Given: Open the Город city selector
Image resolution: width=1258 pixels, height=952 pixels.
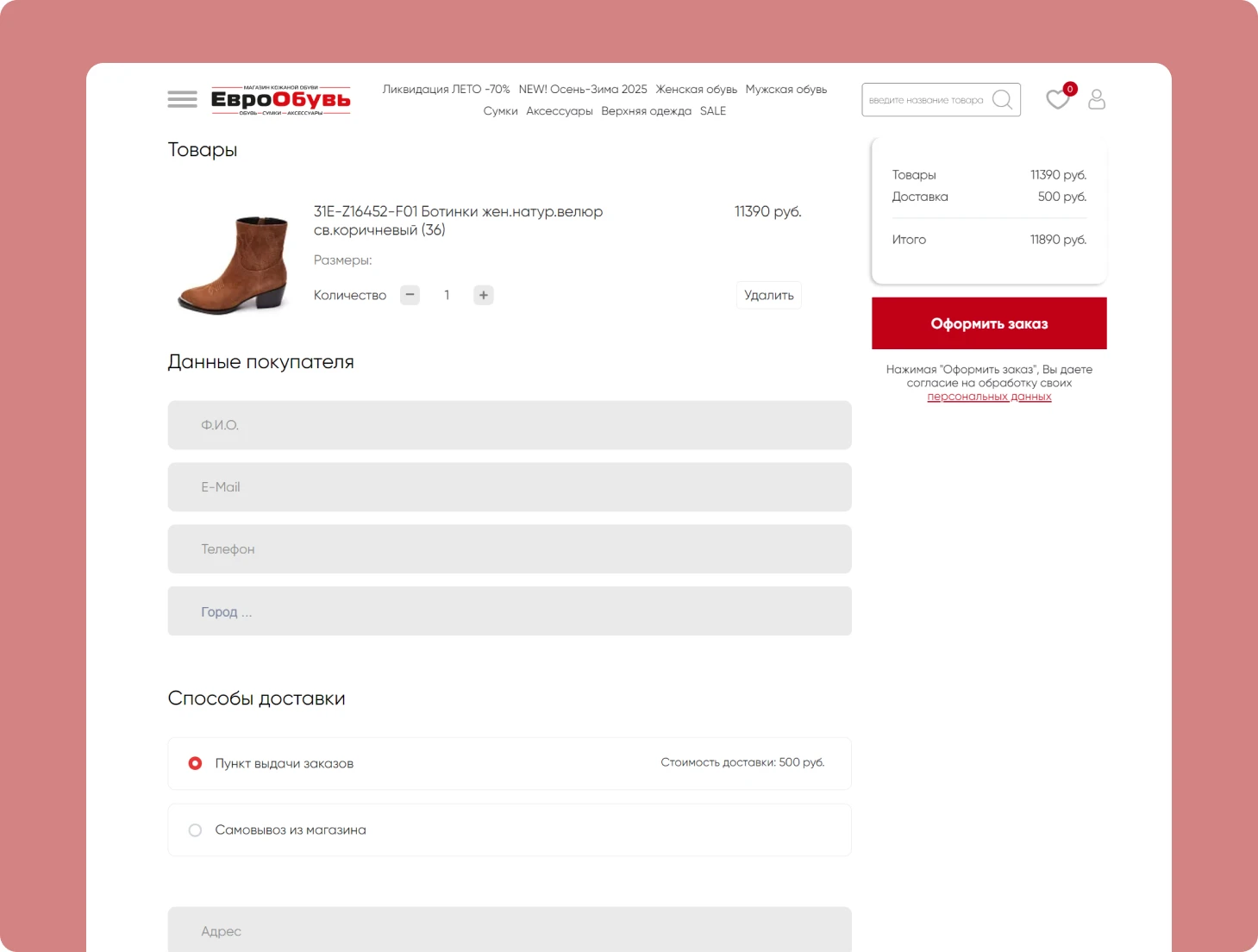Looking at the screenshot, I should (x=509, y=611).
